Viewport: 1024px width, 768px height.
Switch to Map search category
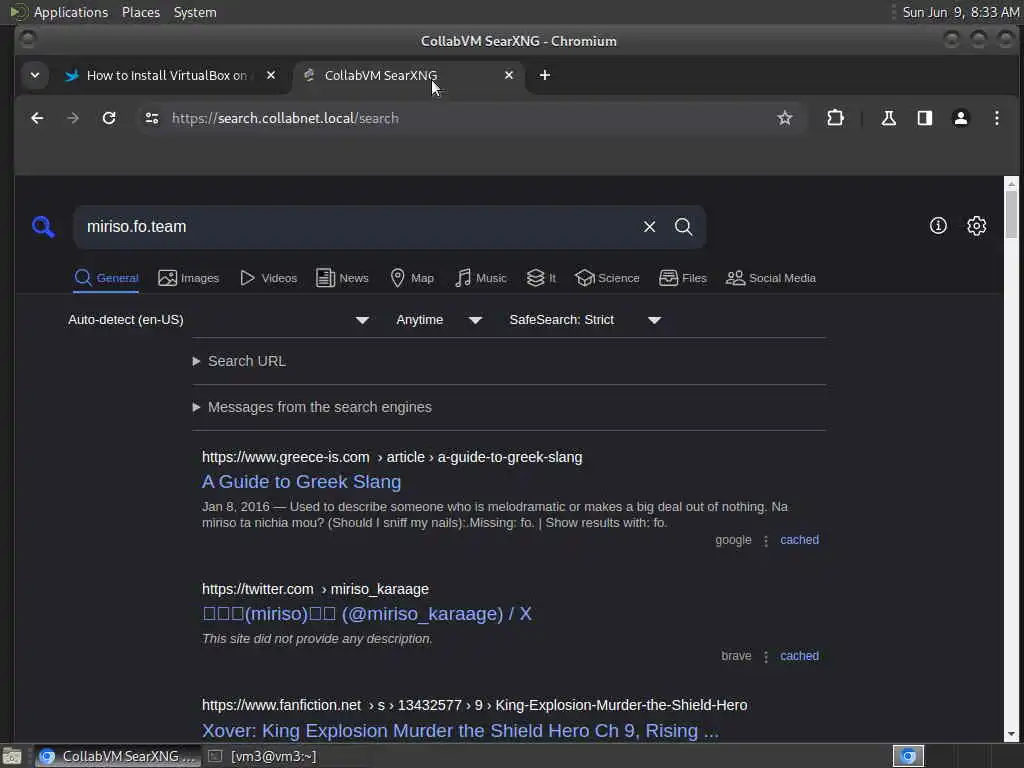[x=412, y=278]
